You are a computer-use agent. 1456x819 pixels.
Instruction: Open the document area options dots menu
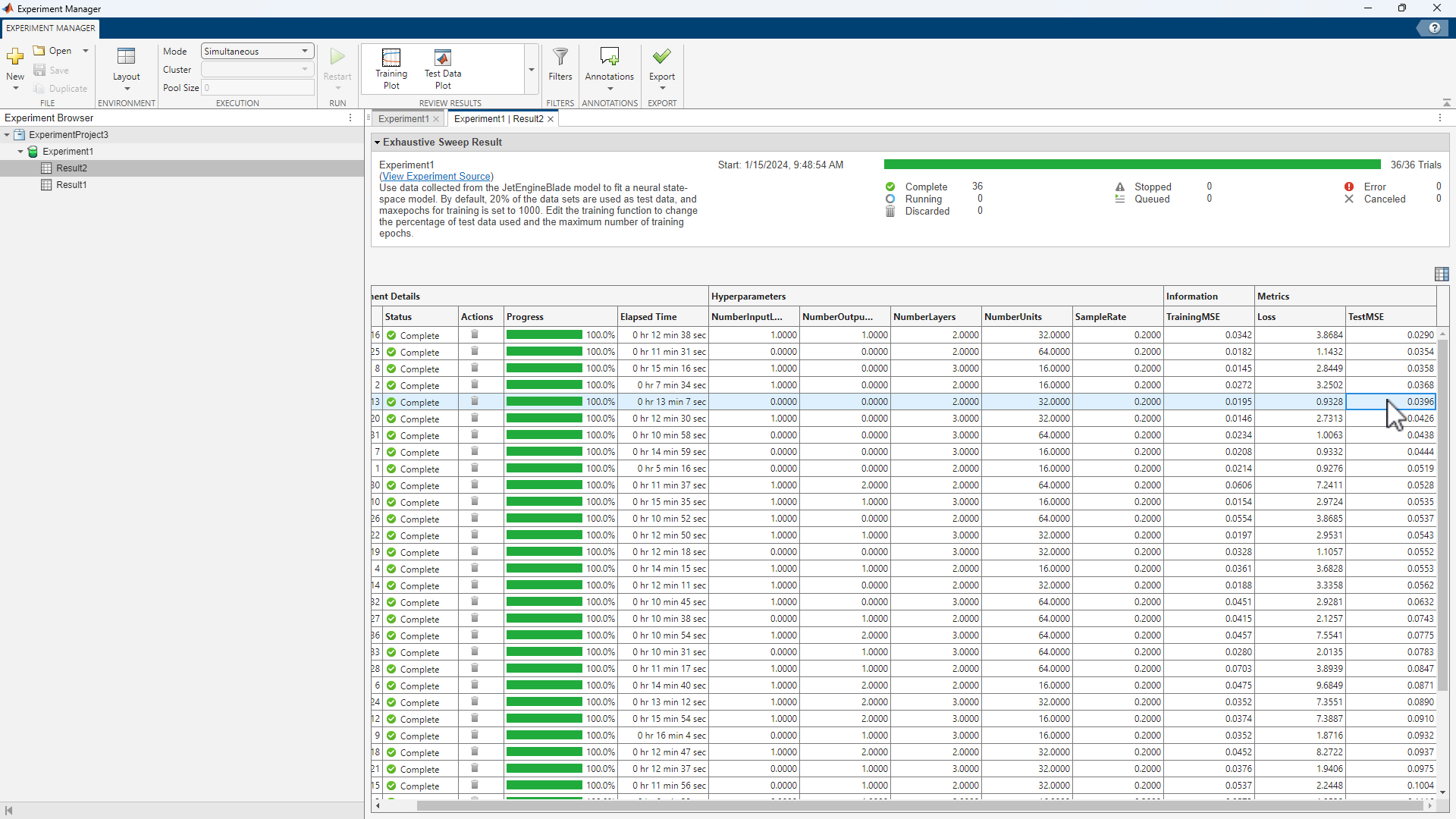pyautogui.click(x=1439, y=118)
